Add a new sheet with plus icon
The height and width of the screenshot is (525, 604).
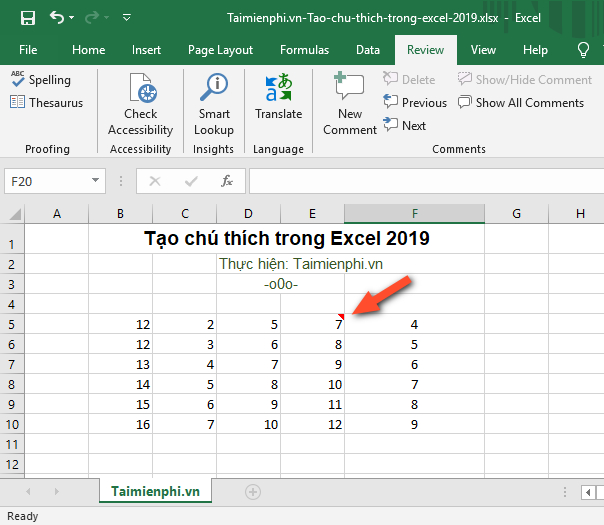tap(253, 492)
